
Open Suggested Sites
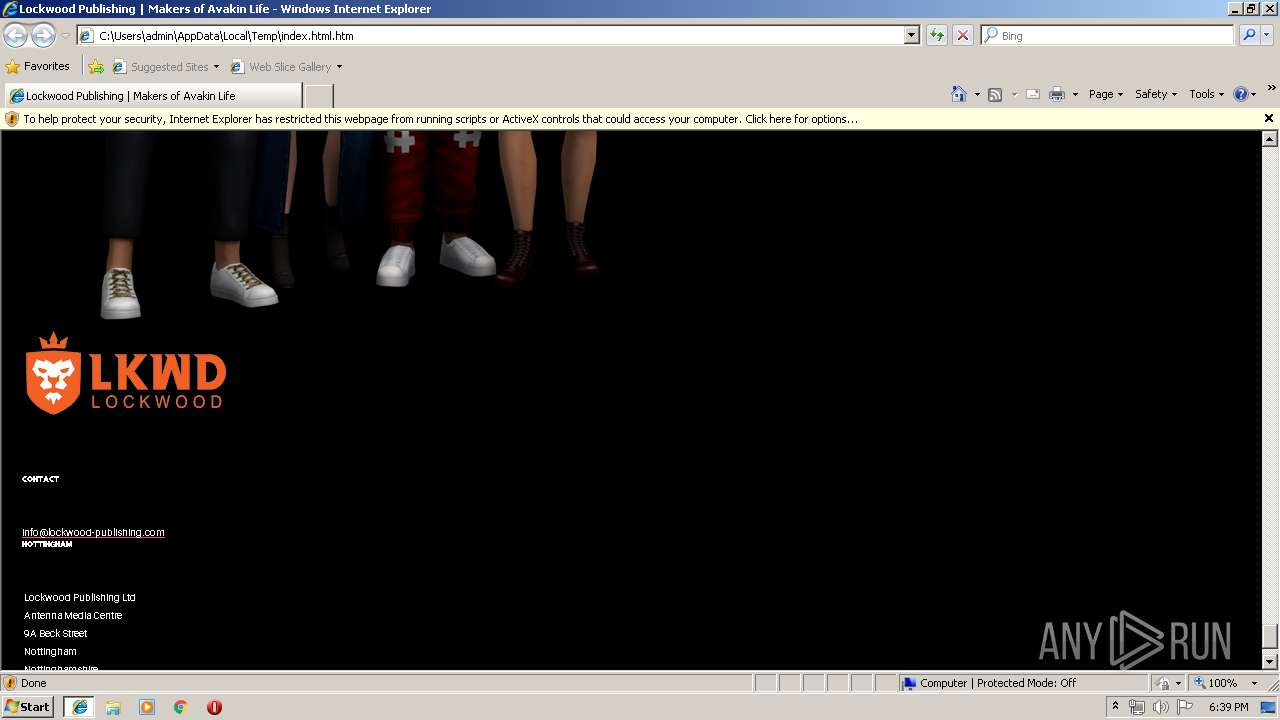(165, 67)
